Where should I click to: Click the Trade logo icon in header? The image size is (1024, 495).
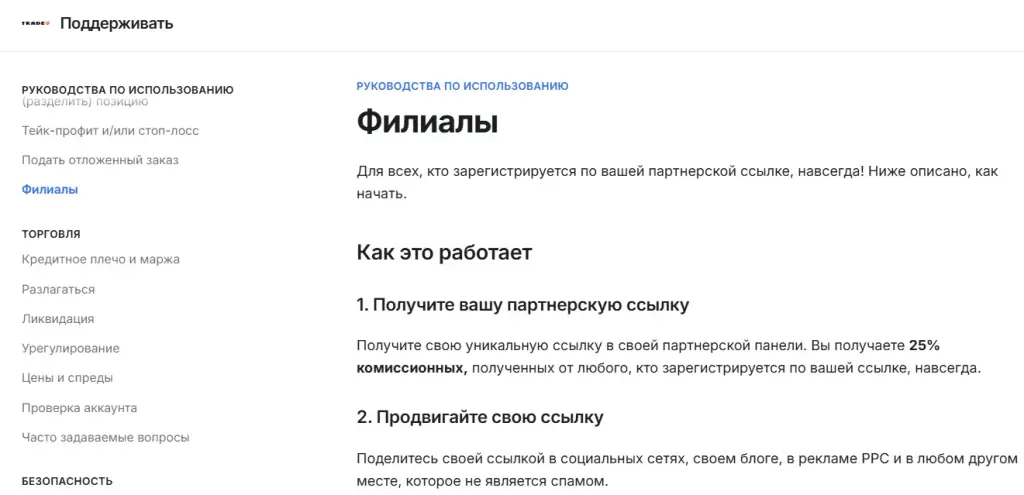[x=36, y=24]
